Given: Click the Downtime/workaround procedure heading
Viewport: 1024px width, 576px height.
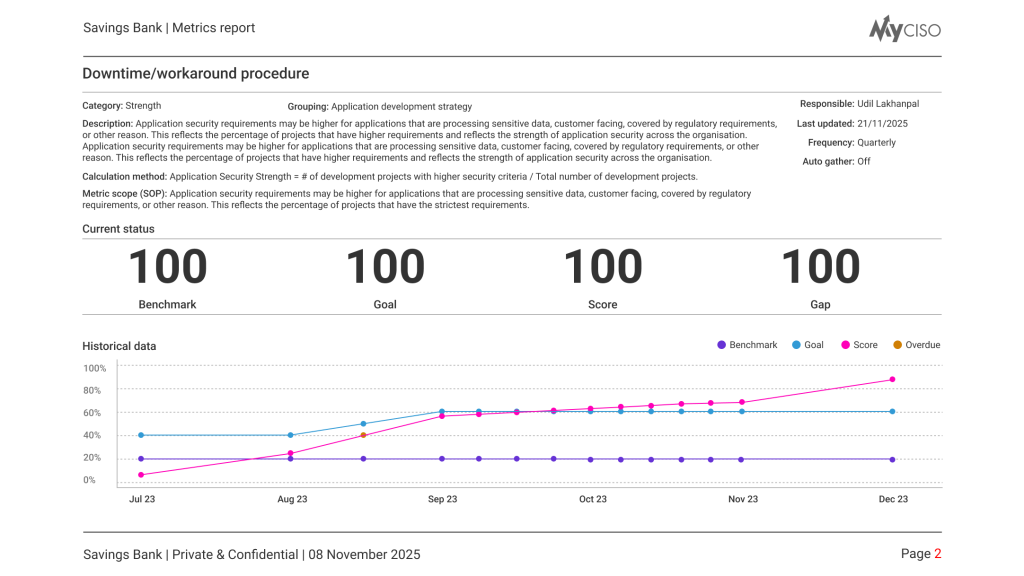Looking at the screenshot, I should [196, 73].
